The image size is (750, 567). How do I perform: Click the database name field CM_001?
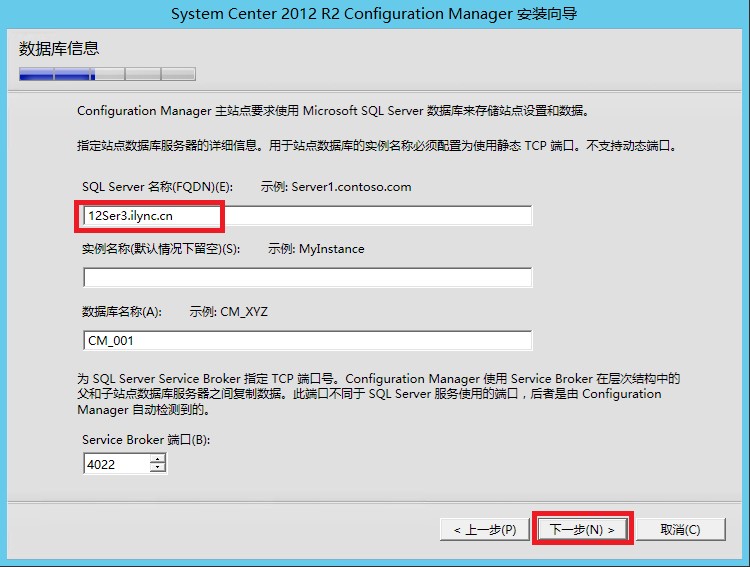[308, 341]
